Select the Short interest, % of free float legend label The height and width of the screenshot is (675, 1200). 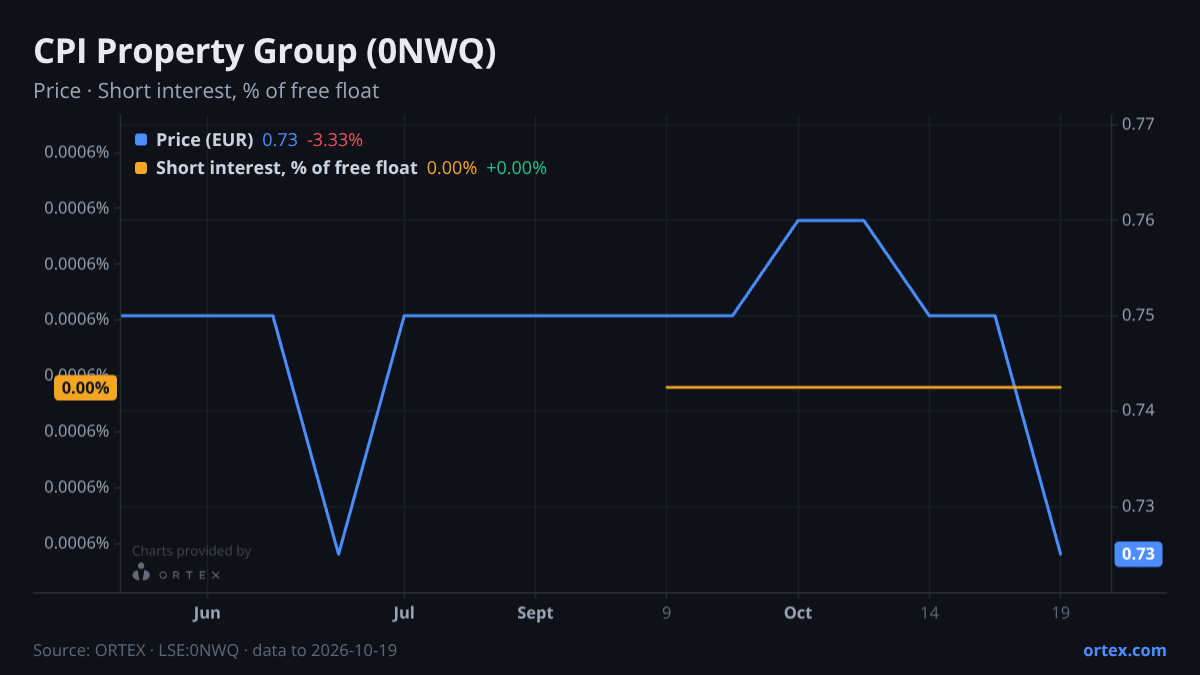[x=287, y=168]
